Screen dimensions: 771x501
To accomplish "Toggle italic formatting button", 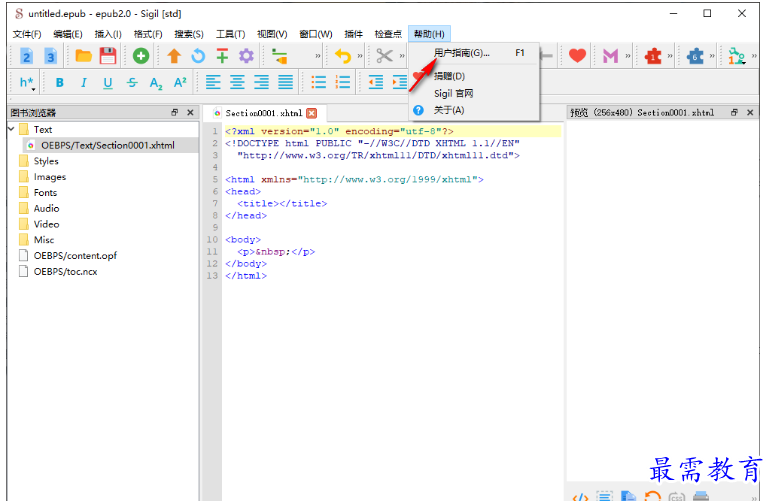I will pos(84,83).
